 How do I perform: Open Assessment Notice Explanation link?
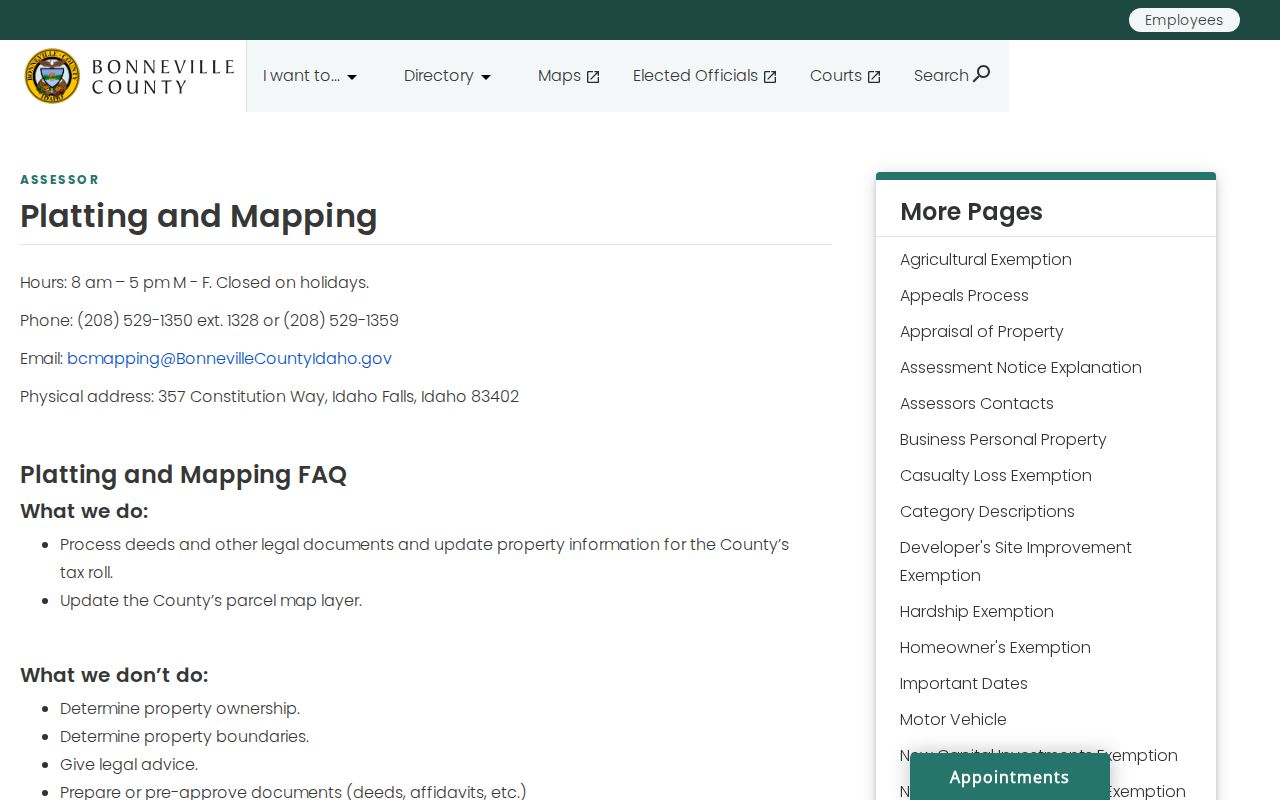pyautogui.click(x=1020, y=367)
